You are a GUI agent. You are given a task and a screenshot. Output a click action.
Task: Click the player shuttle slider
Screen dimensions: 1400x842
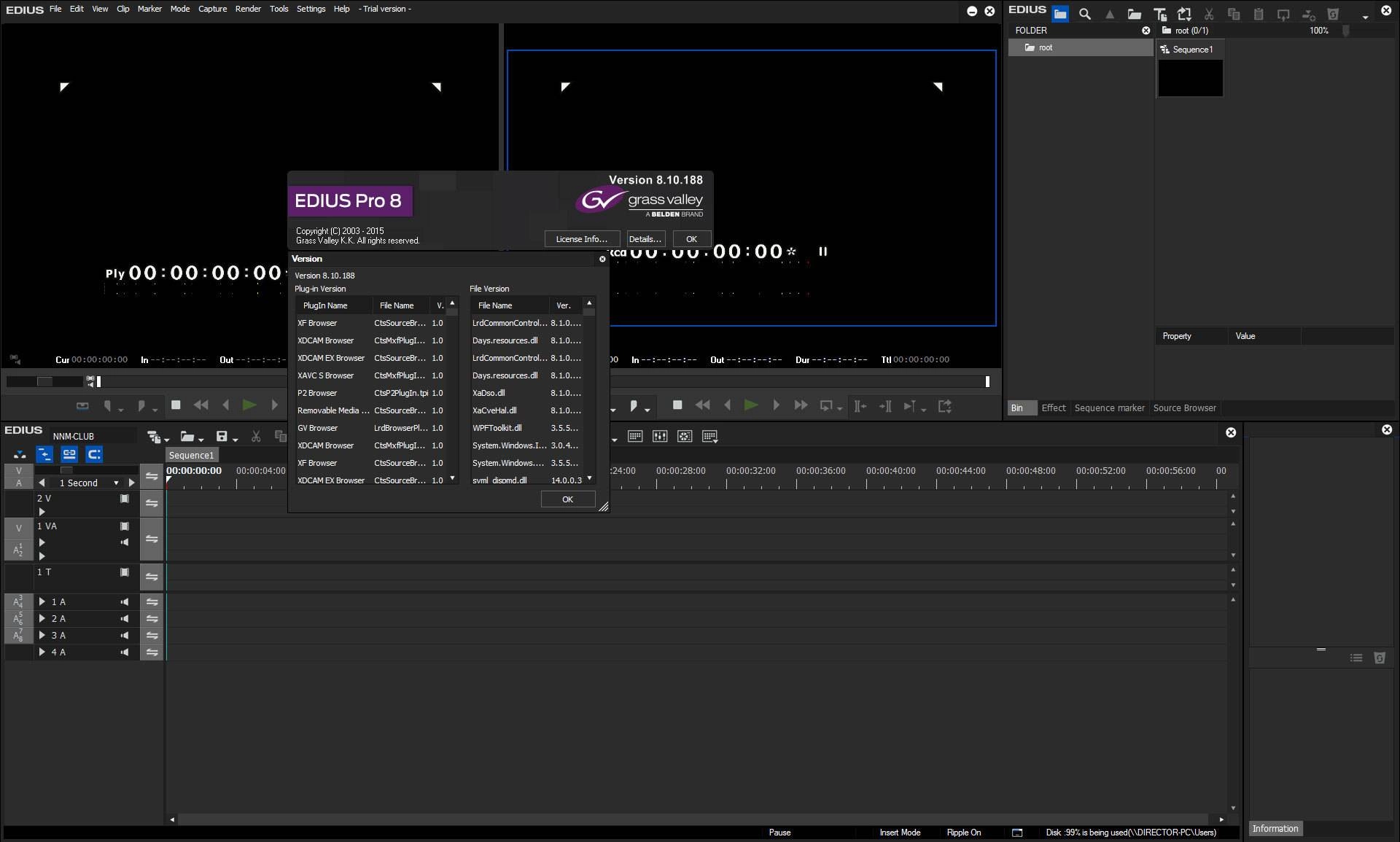[x=45, y=381]
